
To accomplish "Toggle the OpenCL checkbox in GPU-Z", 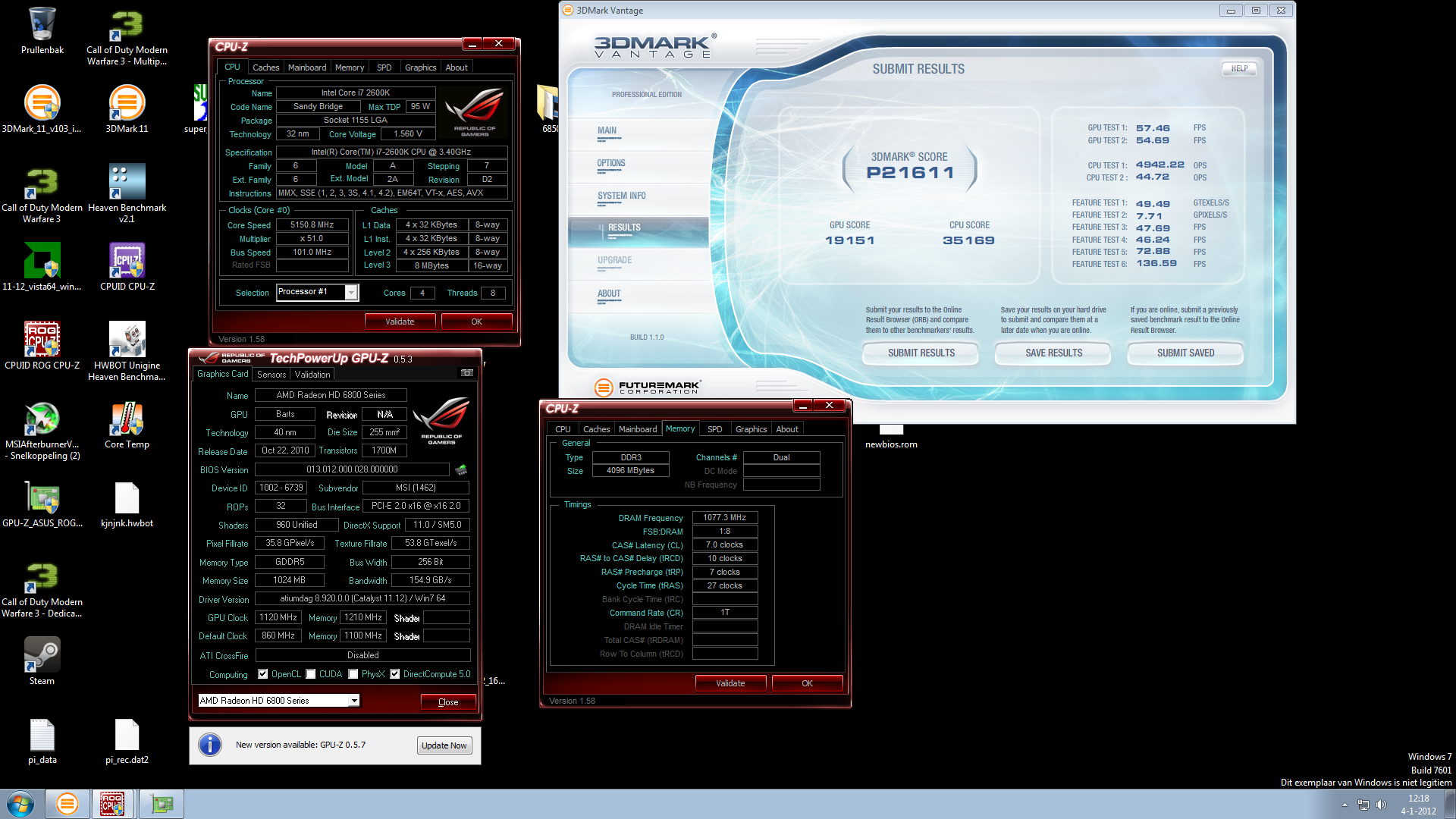I will pos(263,674).
